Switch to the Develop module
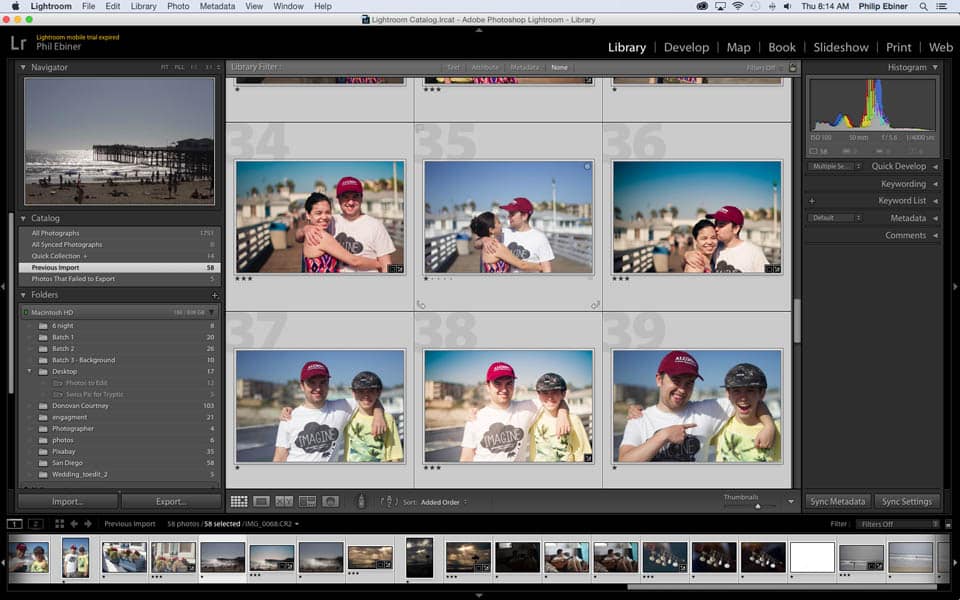 [686, 47]
